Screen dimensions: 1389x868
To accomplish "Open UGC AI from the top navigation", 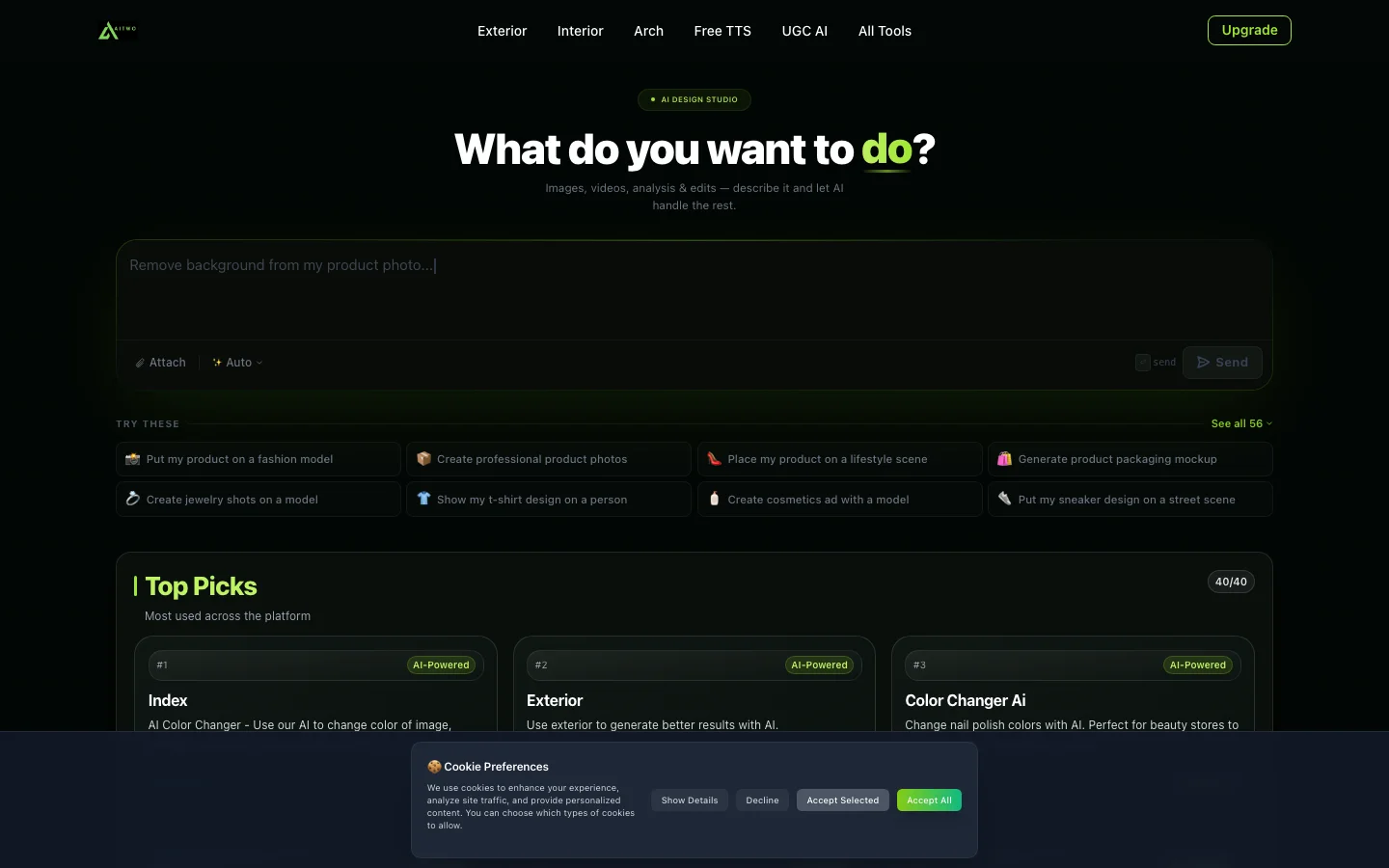I will 804,31.
